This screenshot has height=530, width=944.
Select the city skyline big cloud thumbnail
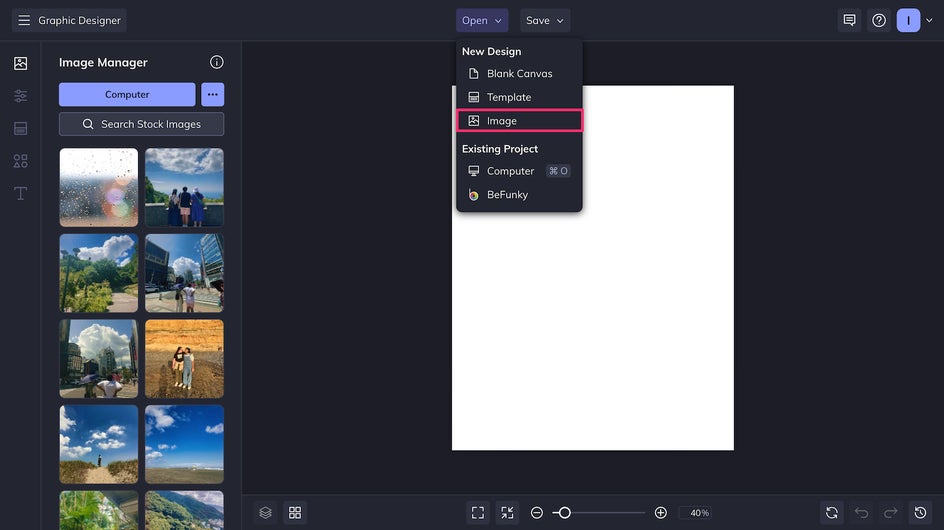[x=99, y=358]
